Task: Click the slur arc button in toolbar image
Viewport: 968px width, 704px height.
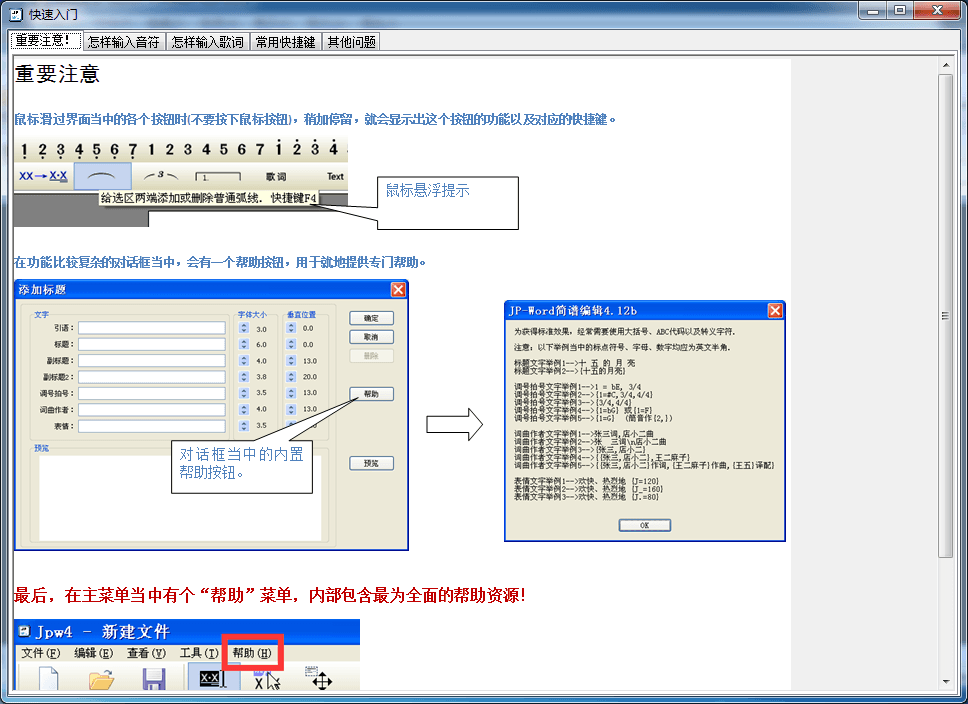Action: (103, 176)
